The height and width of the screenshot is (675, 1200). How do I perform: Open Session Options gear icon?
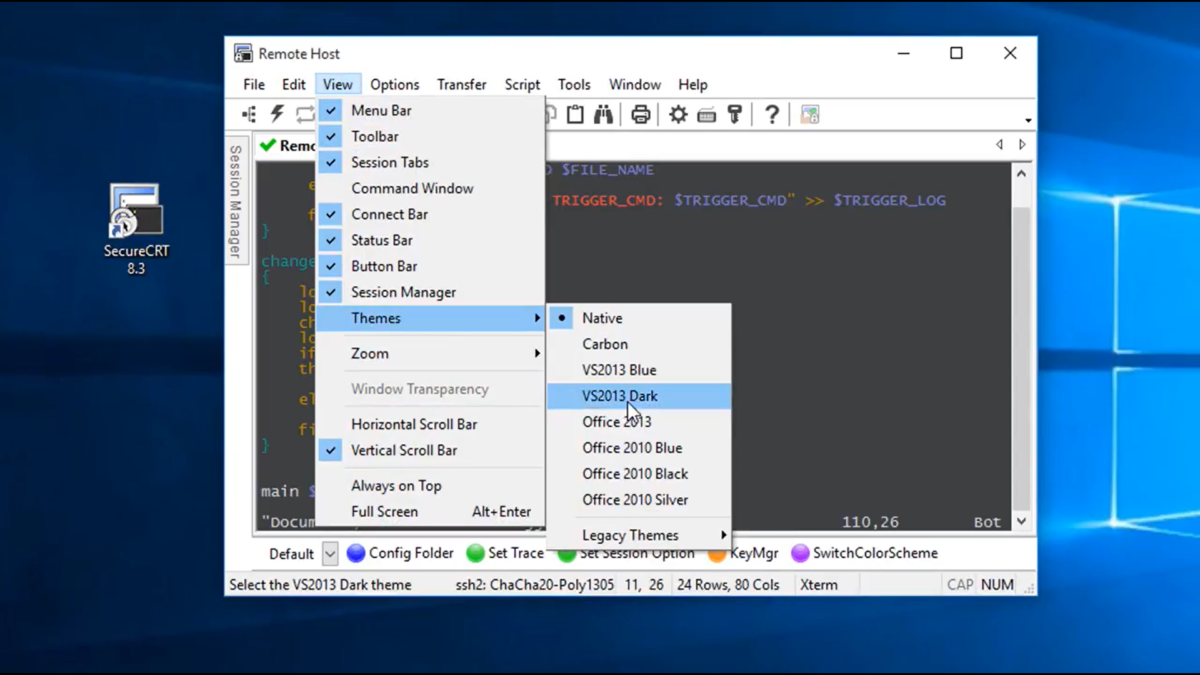678,115
